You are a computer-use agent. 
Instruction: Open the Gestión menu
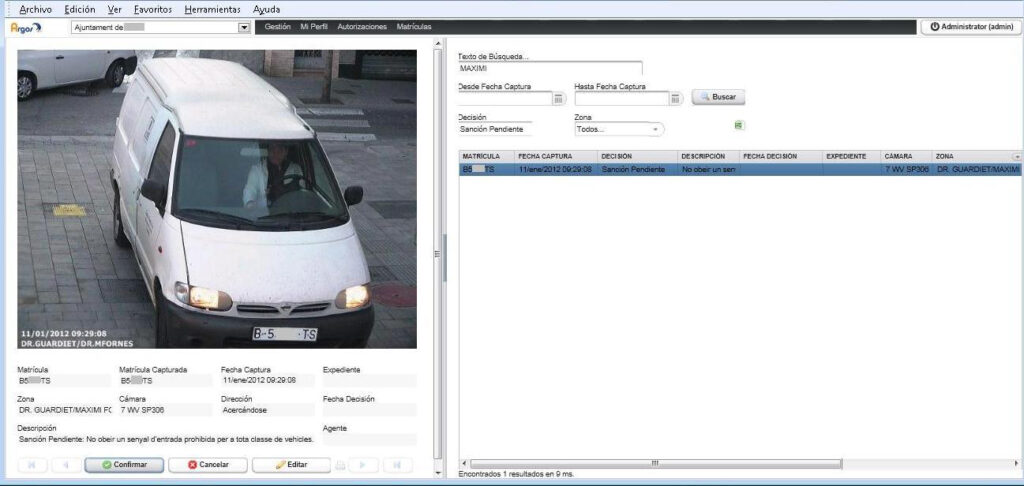pyautogui.click(x=278, y=27)
